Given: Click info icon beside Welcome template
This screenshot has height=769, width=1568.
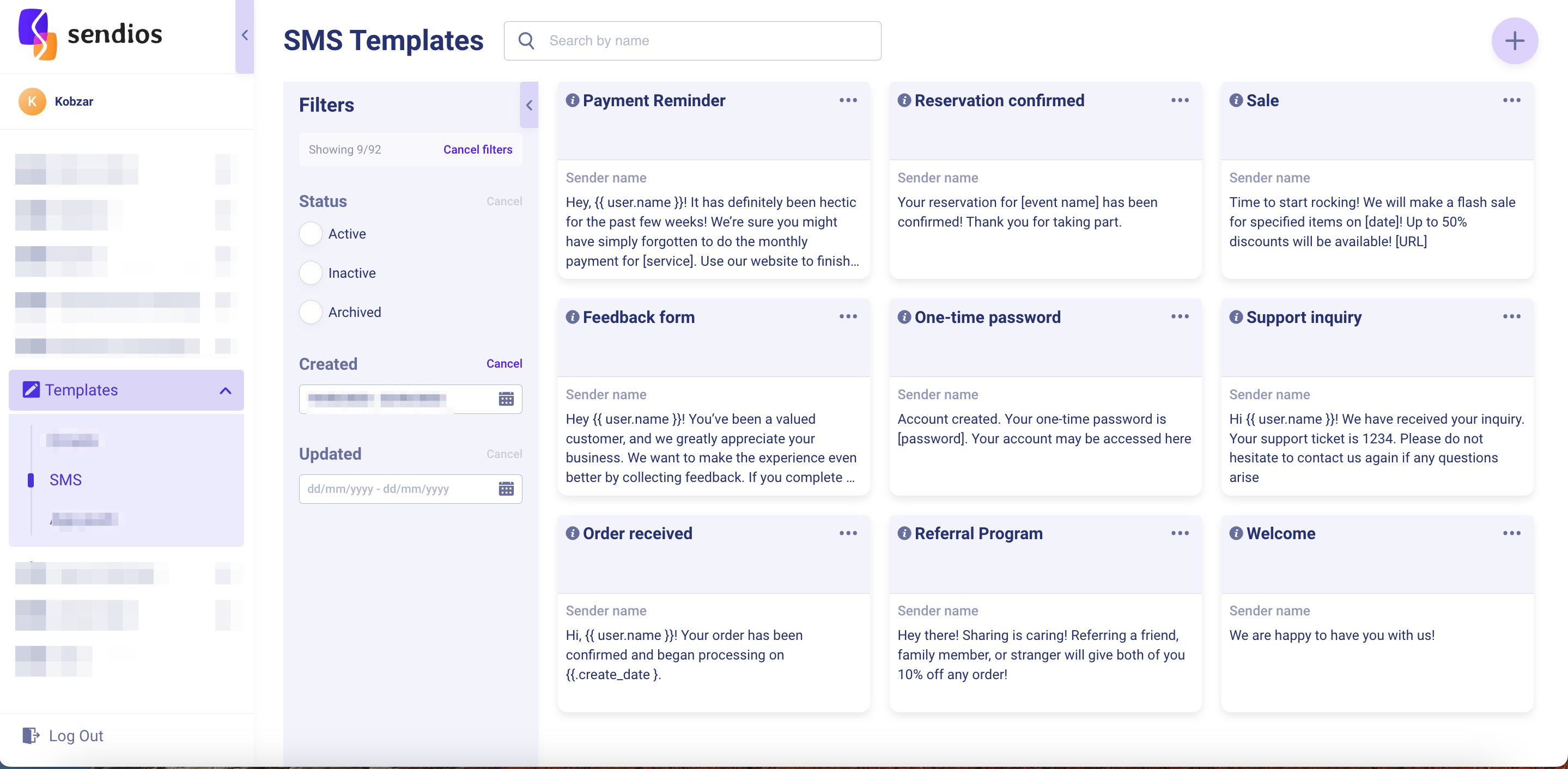Looking at the screenshot, I should (1236, 534).
